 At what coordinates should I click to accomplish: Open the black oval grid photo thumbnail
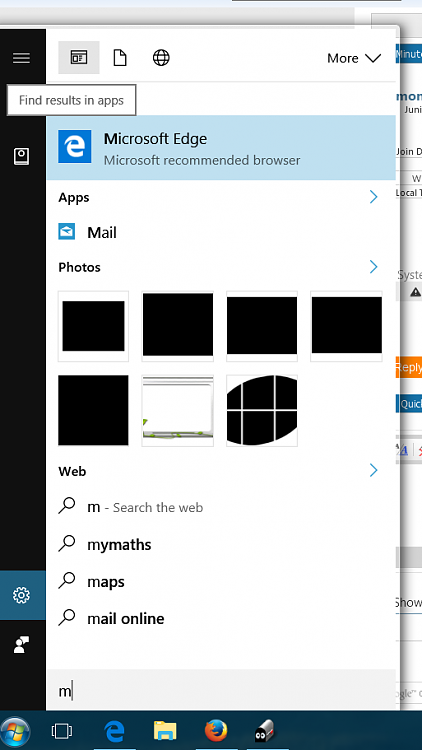pos(262,410)
